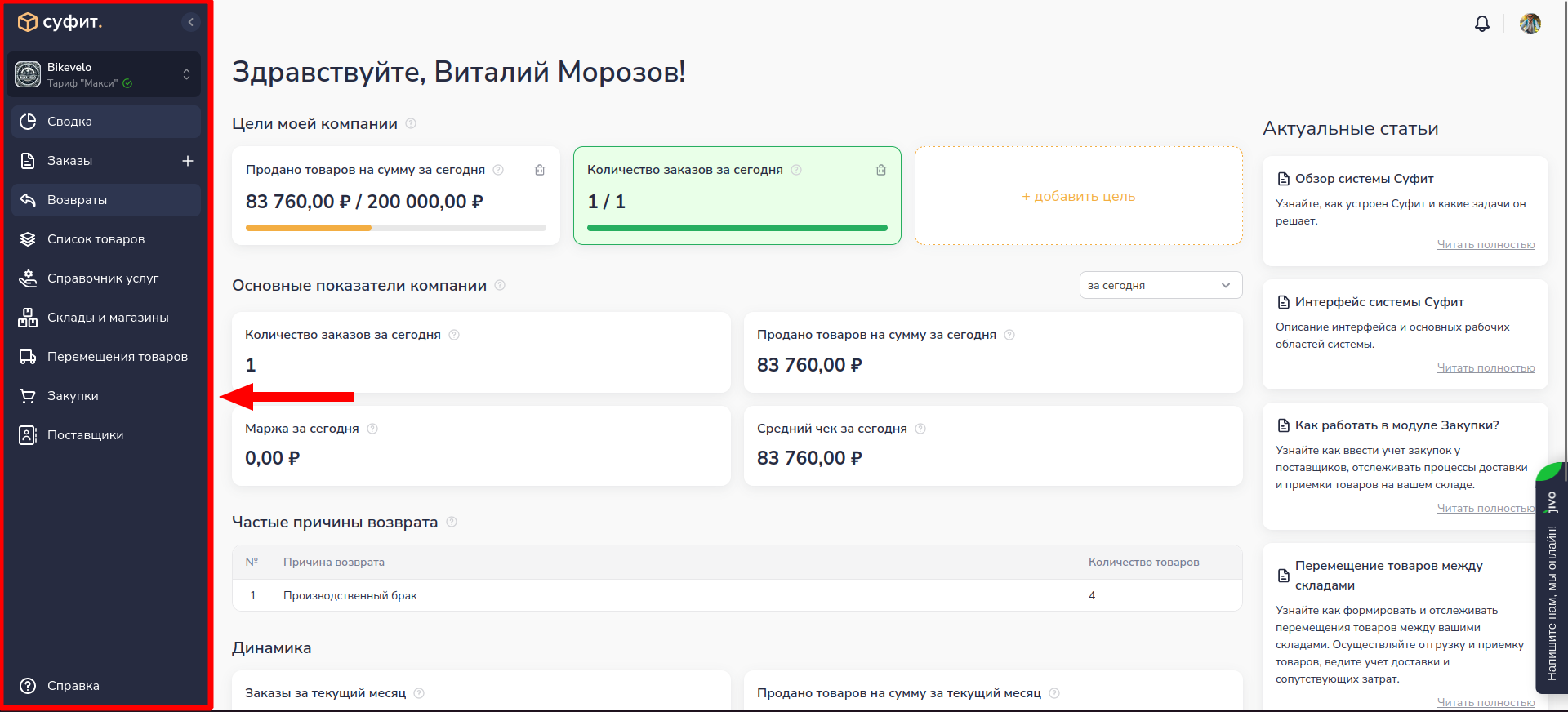1568x712 pixels.
Task: Click help icon beside Основные показатели компании
Action: [x=500, y=285]
